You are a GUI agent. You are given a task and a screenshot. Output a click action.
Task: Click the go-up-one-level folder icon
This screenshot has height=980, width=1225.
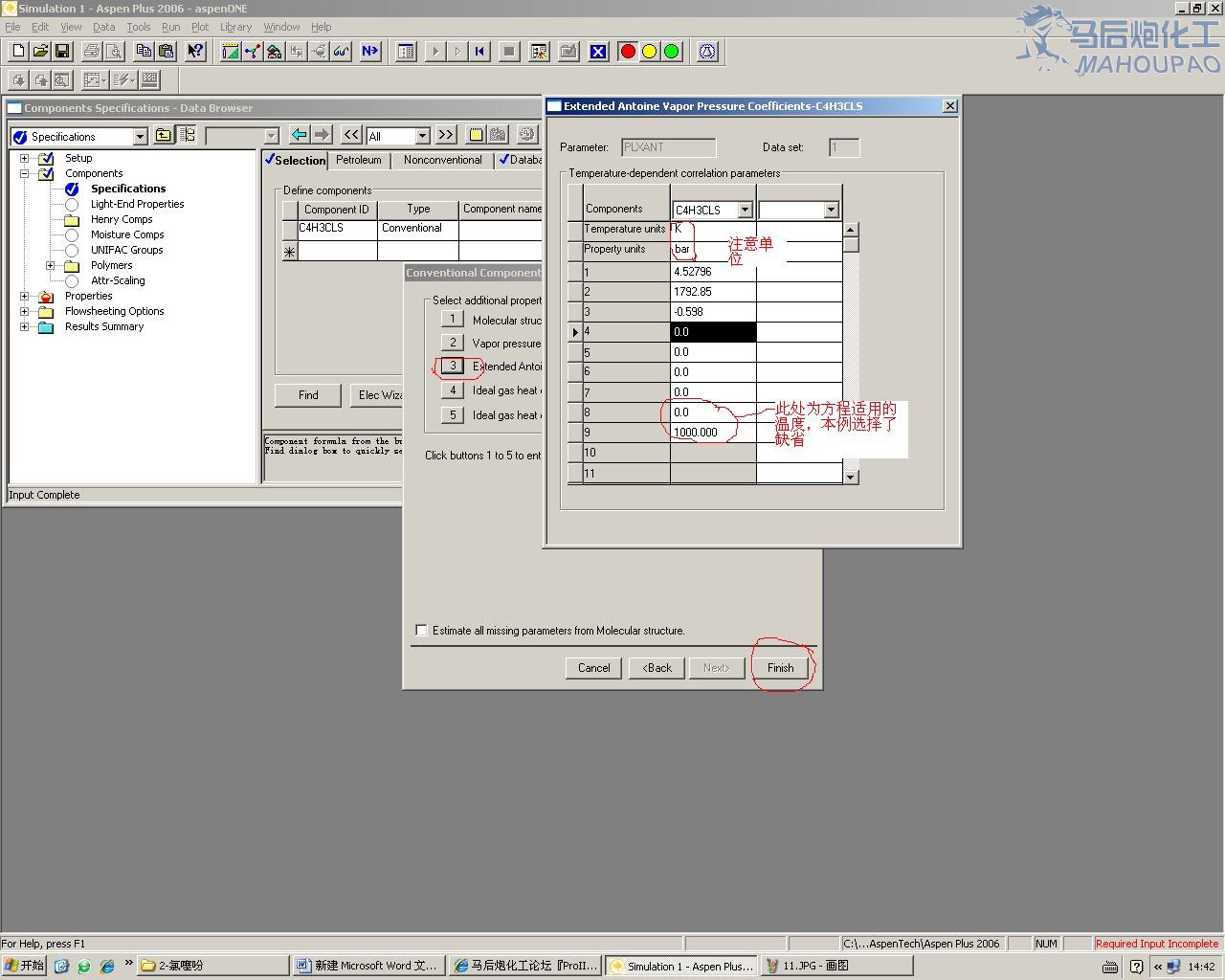[x=164, y=135]
